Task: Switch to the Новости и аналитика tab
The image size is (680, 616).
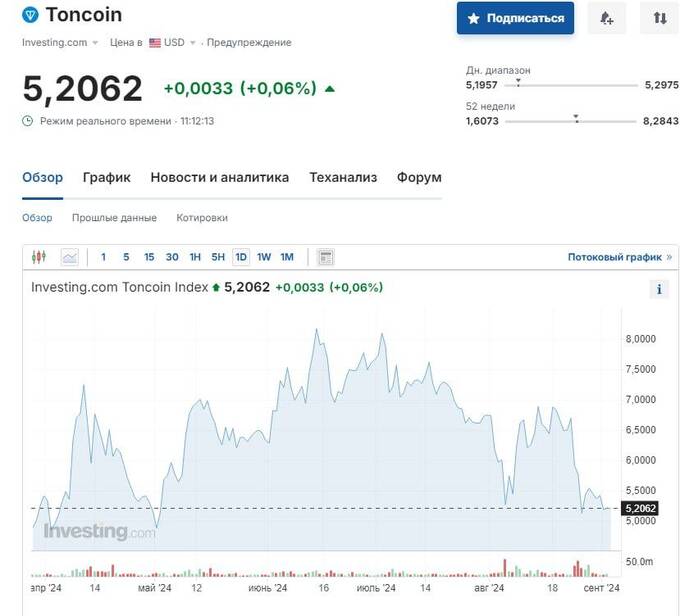Action: tap(219, 177)
